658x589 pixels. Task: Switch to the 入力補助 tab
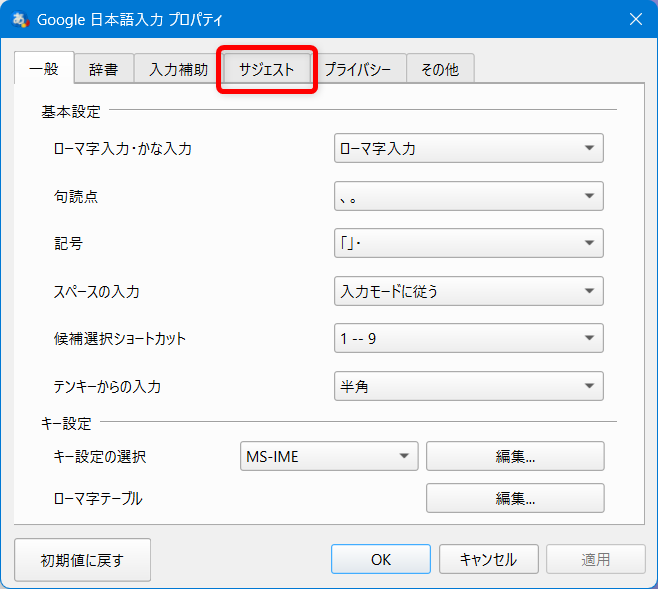coord(178,69)
